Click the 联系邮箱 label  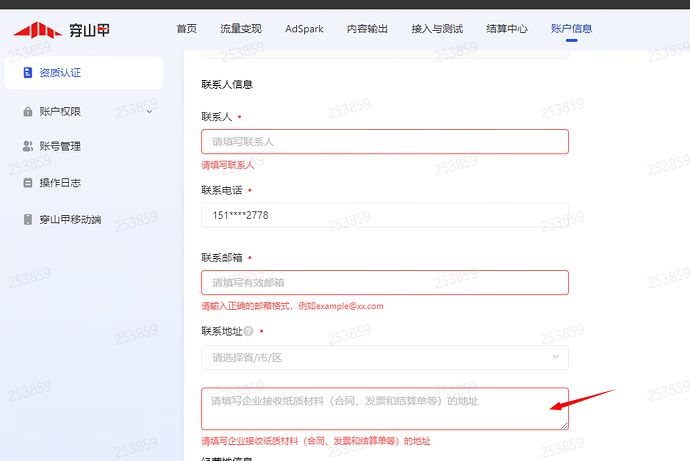tap(222, 258)
